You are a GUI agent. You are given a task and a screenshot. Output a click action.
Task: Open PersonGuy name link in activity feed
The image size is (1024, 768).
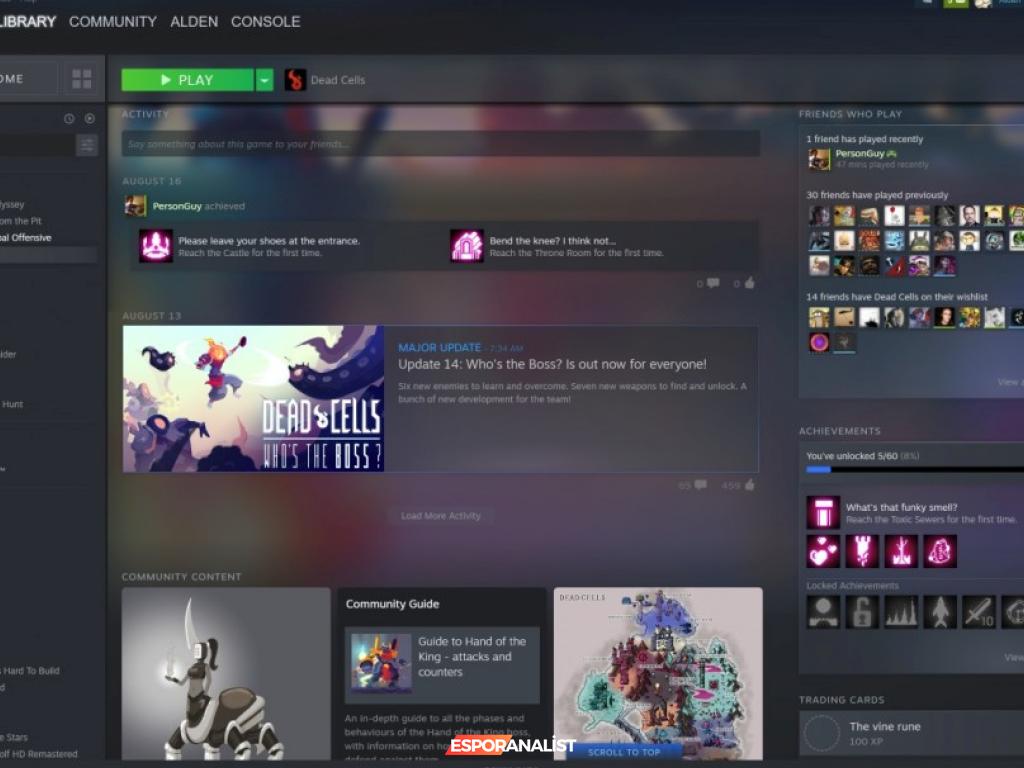click(177, 206)
